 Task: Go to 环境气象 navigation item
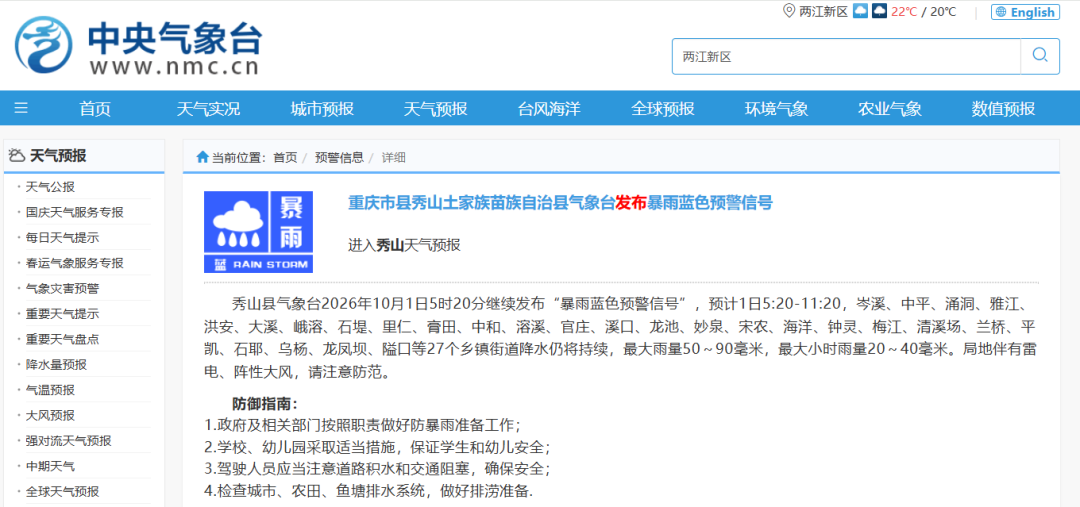(776, 108)
